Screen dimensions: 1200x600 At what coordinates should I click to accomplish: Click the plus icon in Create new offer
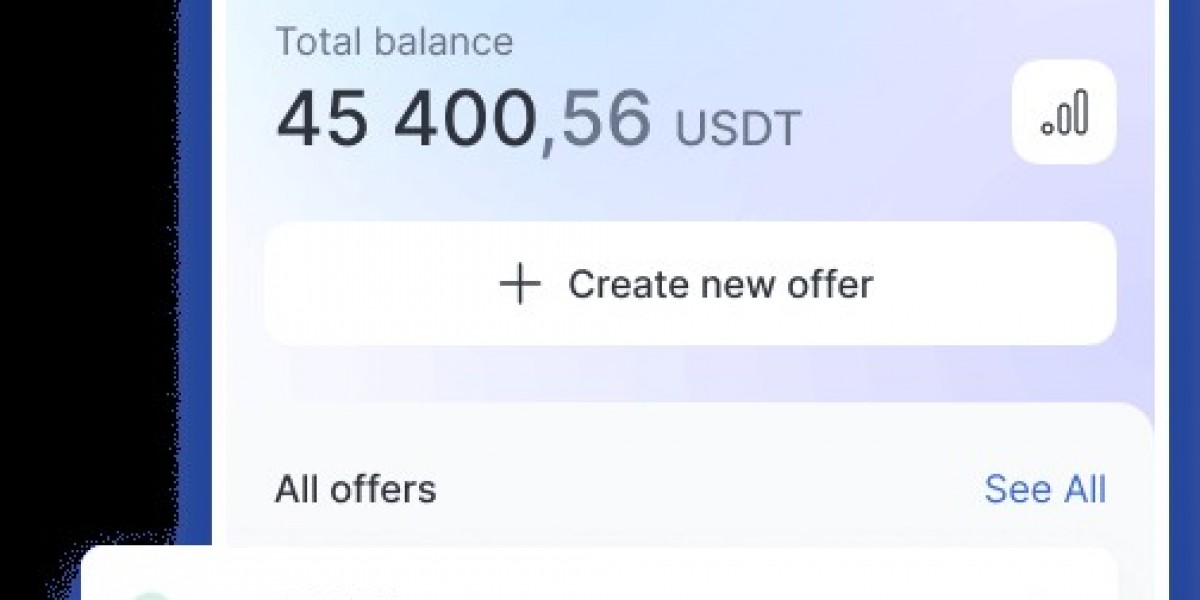click(x=518, y=283)
